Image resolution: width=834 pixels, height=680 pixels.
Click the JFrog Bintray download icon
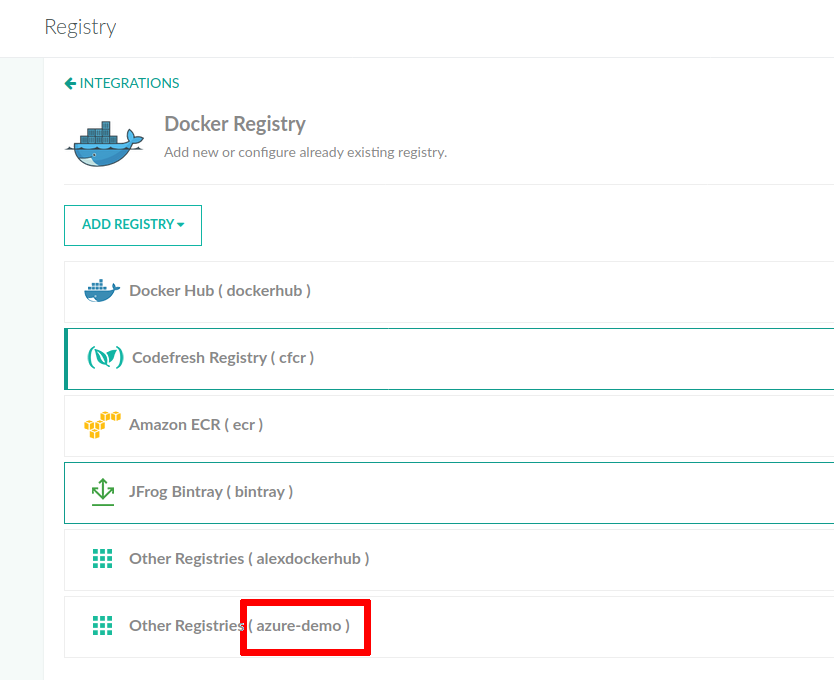[x=101, y=492]
